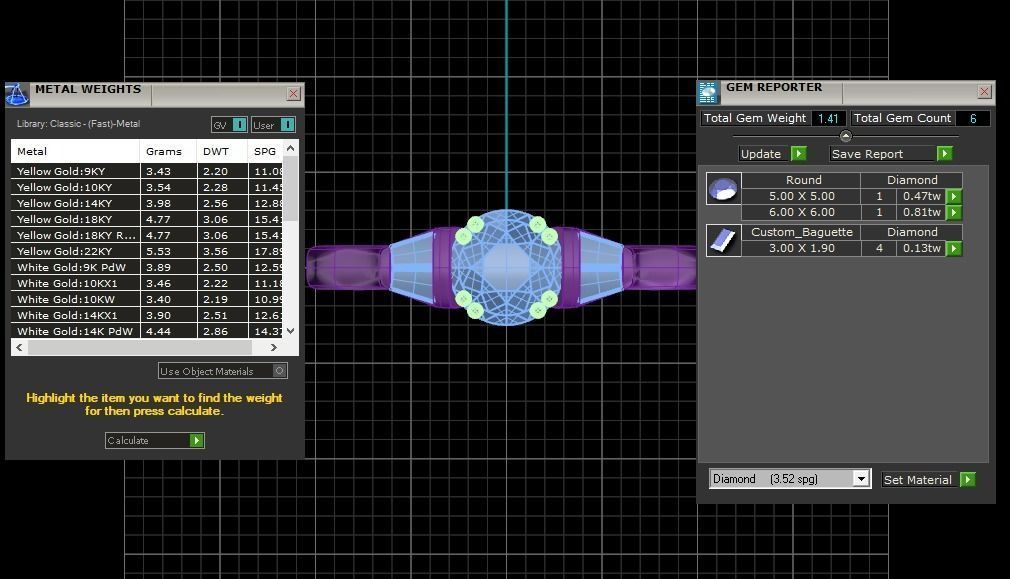Select the White Gold:9K PdW row
This screenshot has height=579, width=1010.
(147, 267)
